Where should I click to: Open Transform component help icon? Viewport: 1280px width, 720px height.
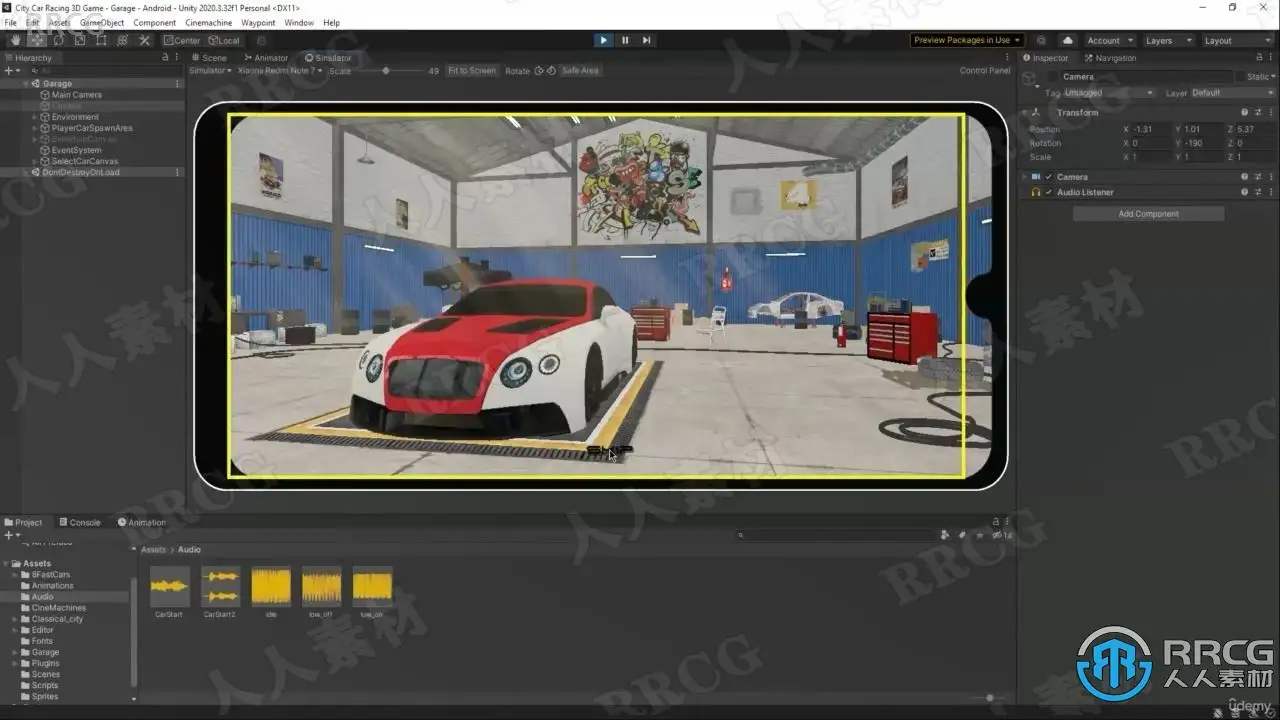(1244, 113)
